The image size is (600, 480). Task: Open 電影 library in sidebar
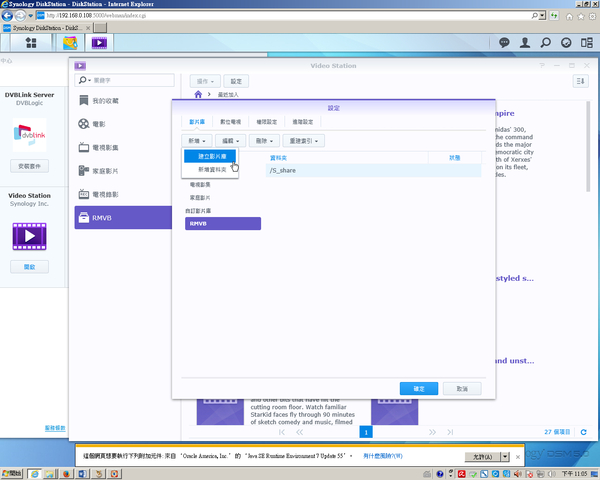(123, 125)
